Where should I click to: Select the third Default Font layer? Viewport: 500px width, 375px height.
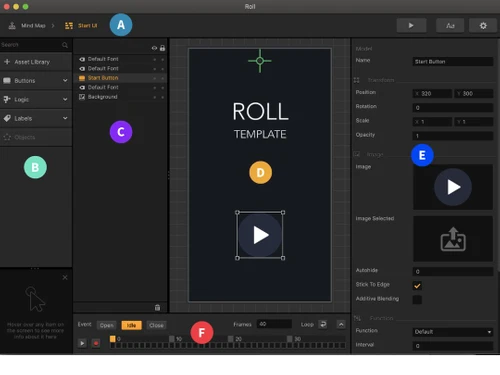(120, 87)
